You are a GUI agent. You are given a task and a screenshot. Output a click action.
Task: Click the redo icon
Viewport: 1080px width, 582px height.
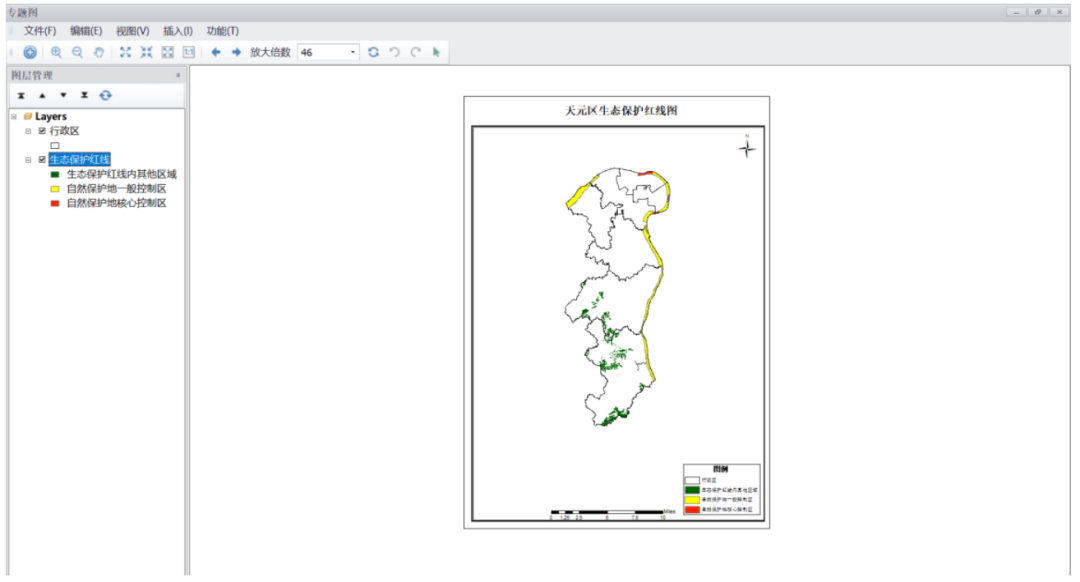click(x=415, y=52)
